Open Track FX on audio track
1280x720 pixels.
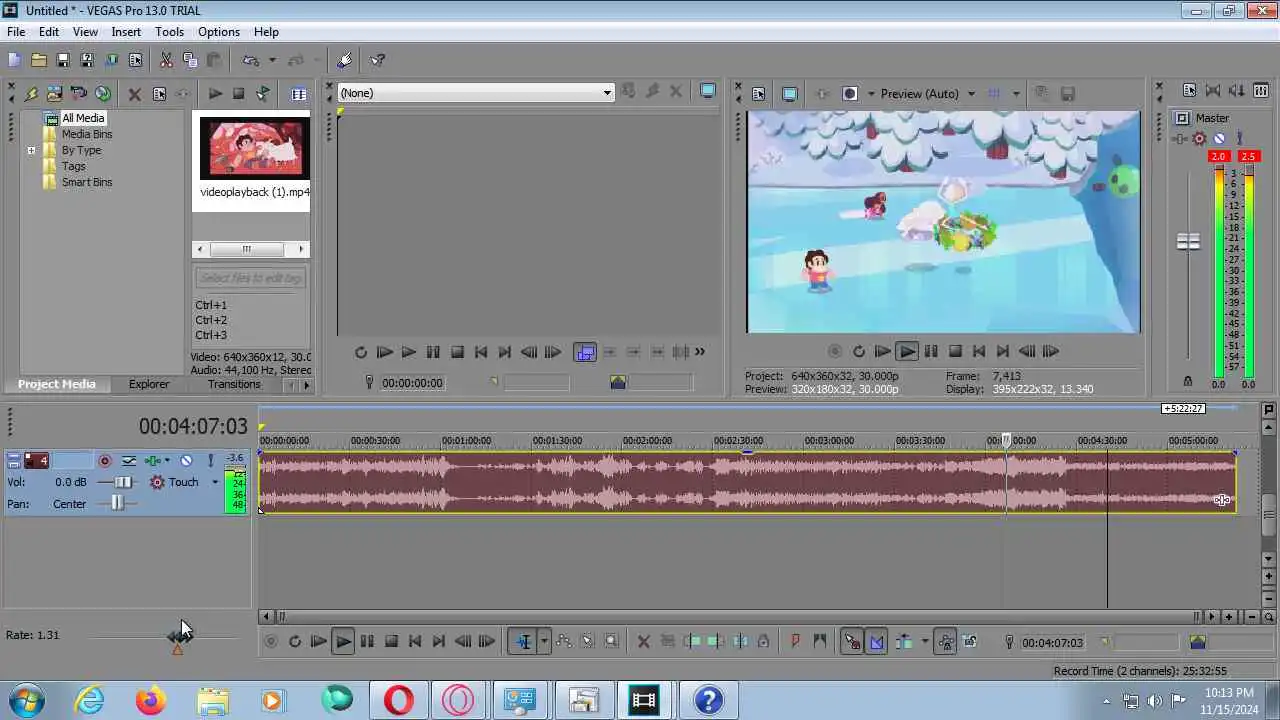click(x=152, y=461)
